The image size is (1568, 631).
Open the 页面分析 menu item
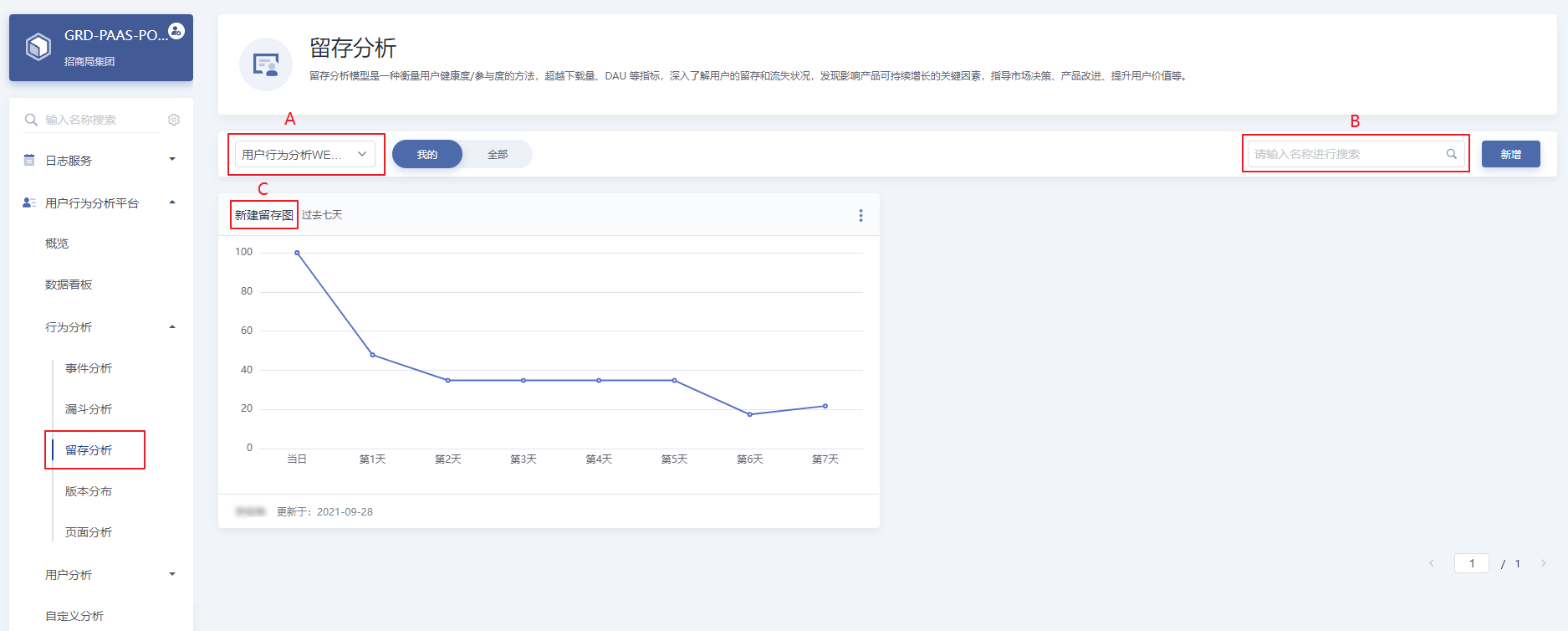(89, 532)
